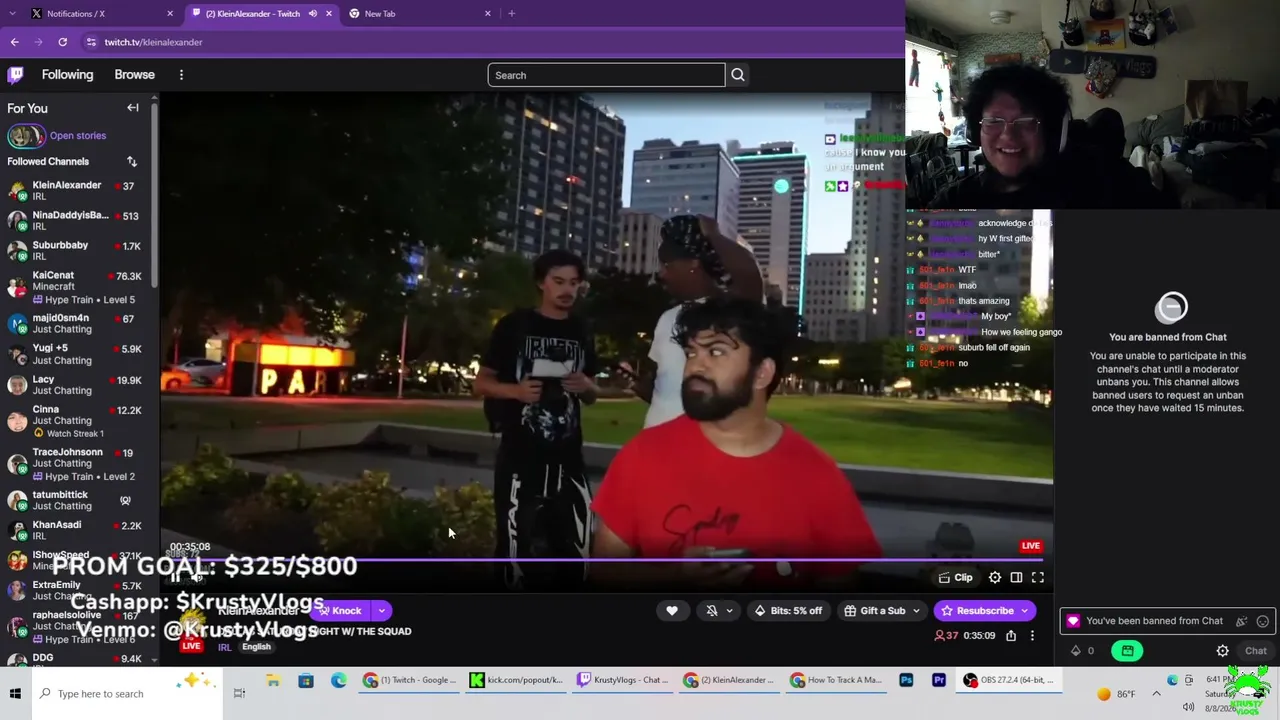Open Cinna channel in sidebar
Viewport: 1280px width, 720px height.
coord(77,421)
